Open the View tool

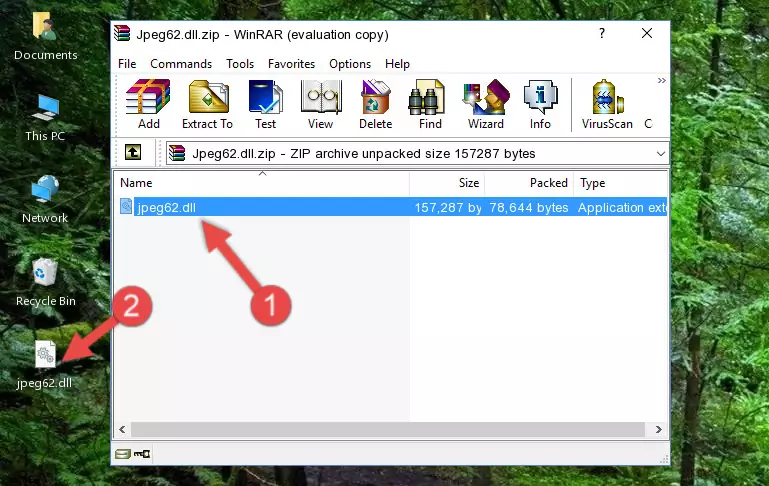coord(321,104)
